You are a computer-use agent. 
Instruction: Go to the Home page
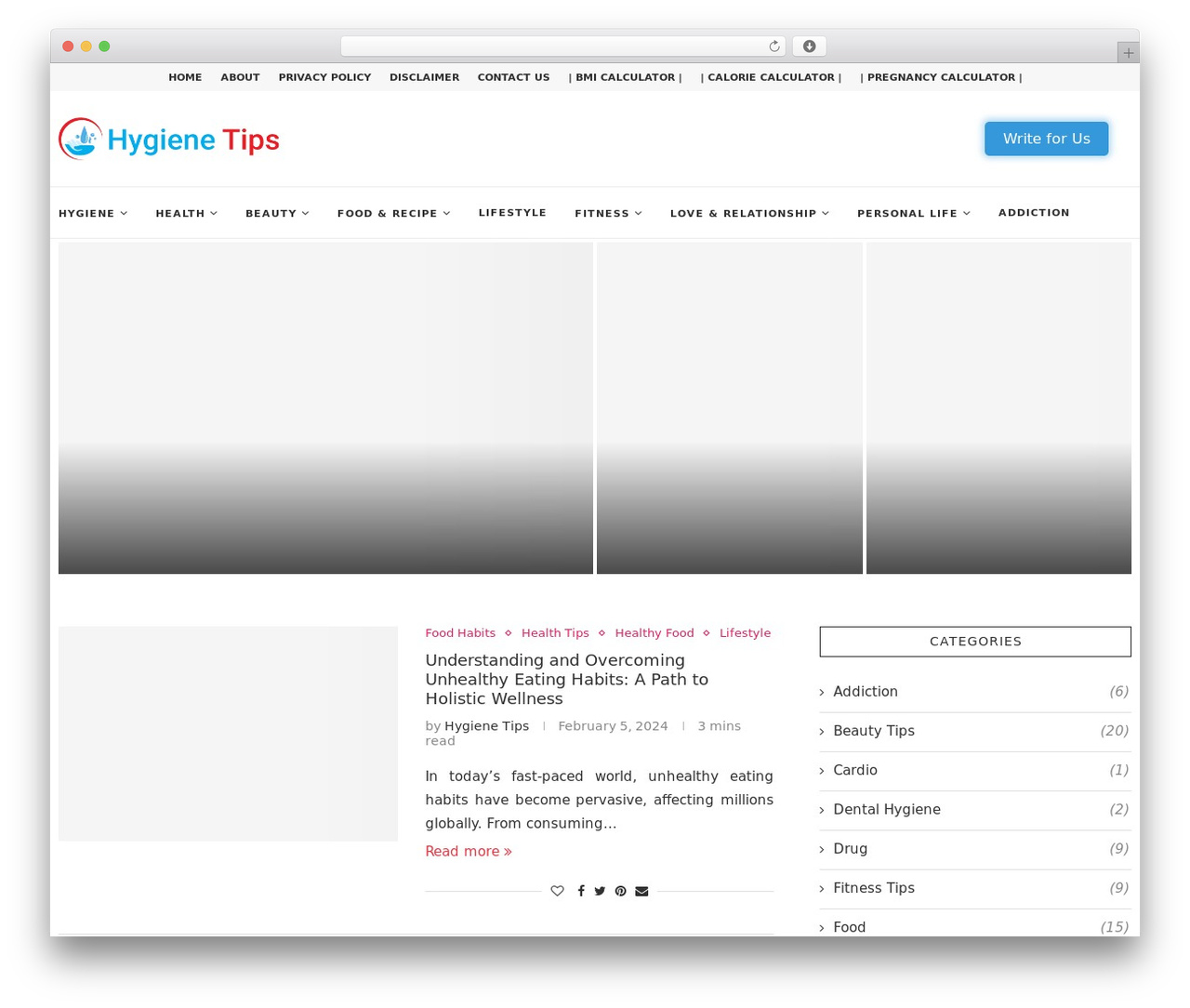pyautogui.click(x=185, y=77)
